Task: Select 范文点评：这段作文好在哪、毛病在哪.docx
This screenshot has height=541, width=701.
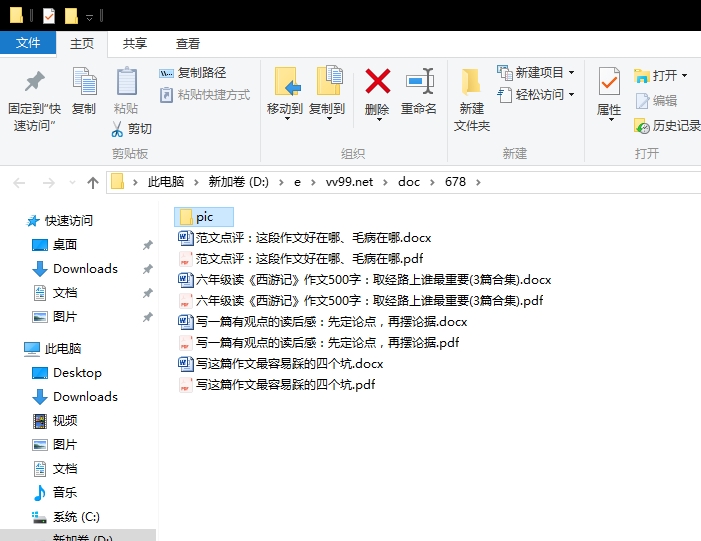Action: coord(305,238)
